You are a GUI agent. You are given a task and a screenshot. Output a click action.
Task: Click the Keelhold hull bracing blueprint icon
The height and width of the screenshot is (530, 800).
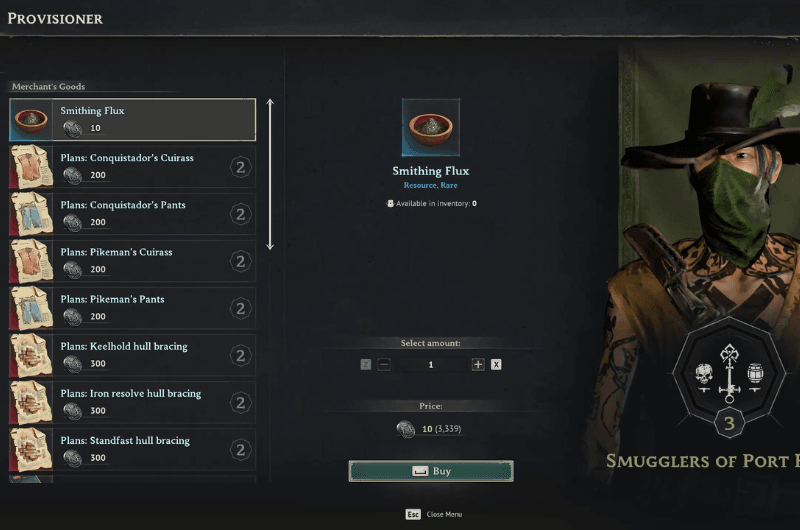[x=31, y=355]
